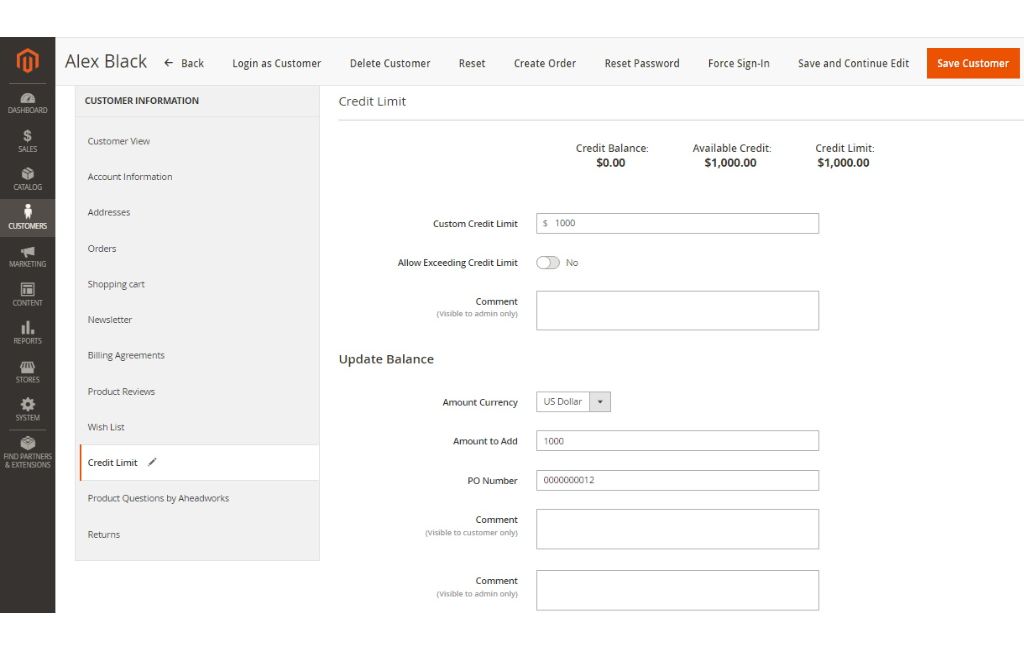The height and width of the screenshot is (650, 1024).
Task: Open the Customers menu in sidebar
Action: click(x=27, y=217)
